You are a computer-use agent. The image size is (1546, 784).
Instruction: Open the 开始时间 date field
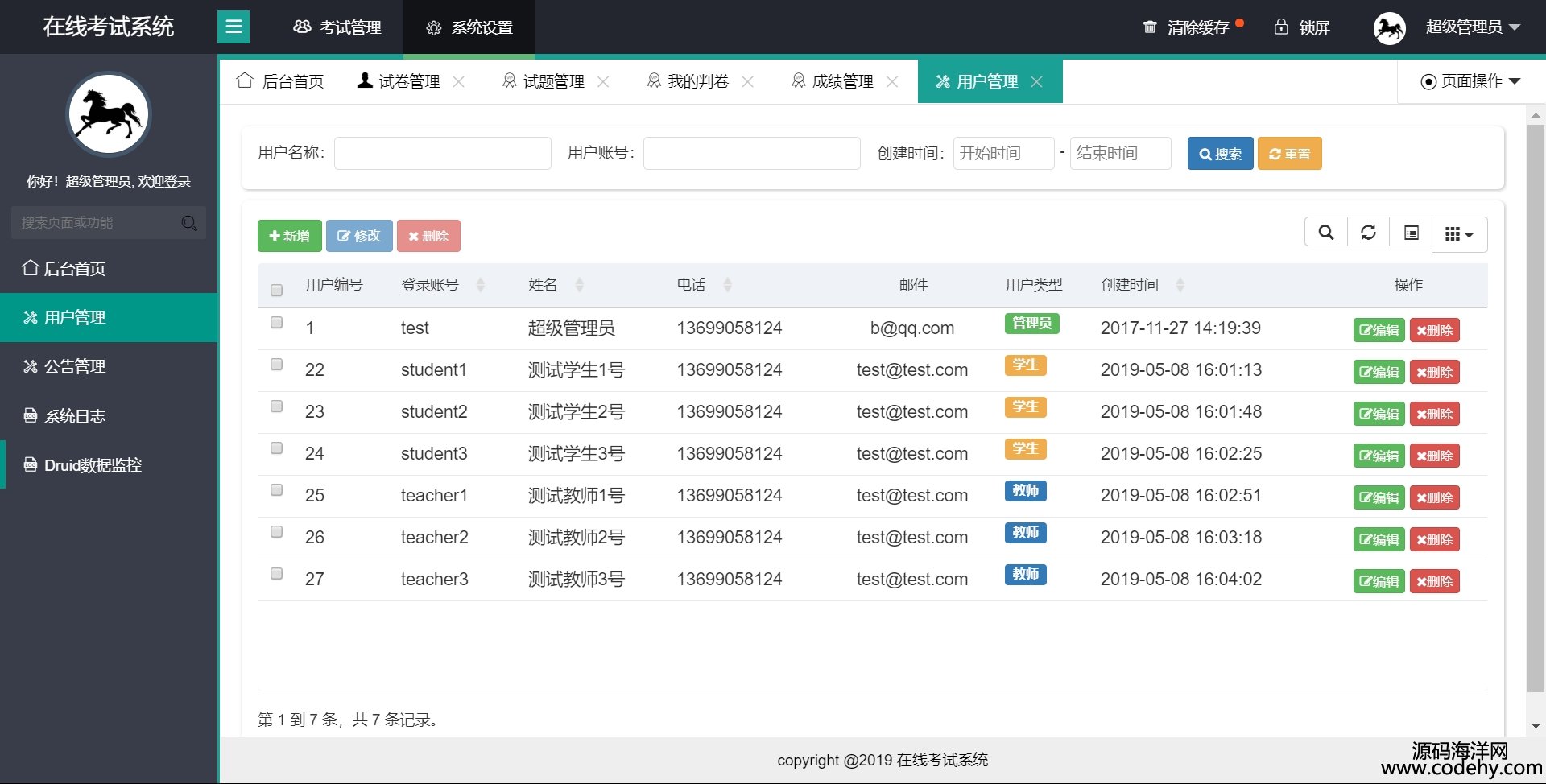click(1004, 153)
